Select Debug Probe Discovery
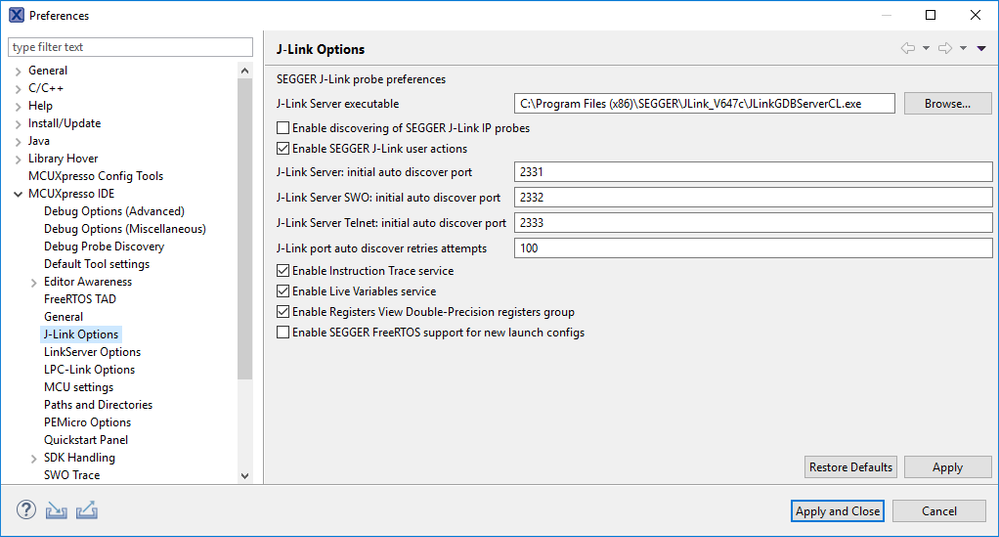Image resolution: width=999 pixels, height=537 pixels. pyautogui.click(x=104, y=246)
